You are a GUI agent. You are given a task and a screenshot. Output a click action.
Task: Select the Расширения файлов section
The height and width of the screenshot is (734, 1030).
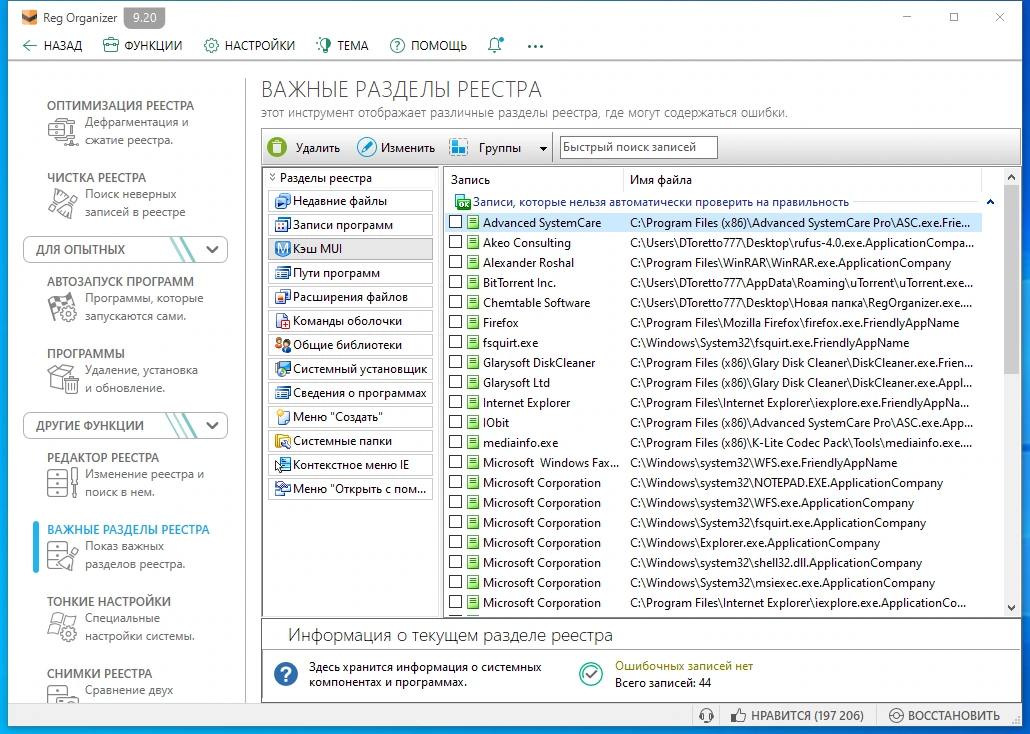(350, 297)
